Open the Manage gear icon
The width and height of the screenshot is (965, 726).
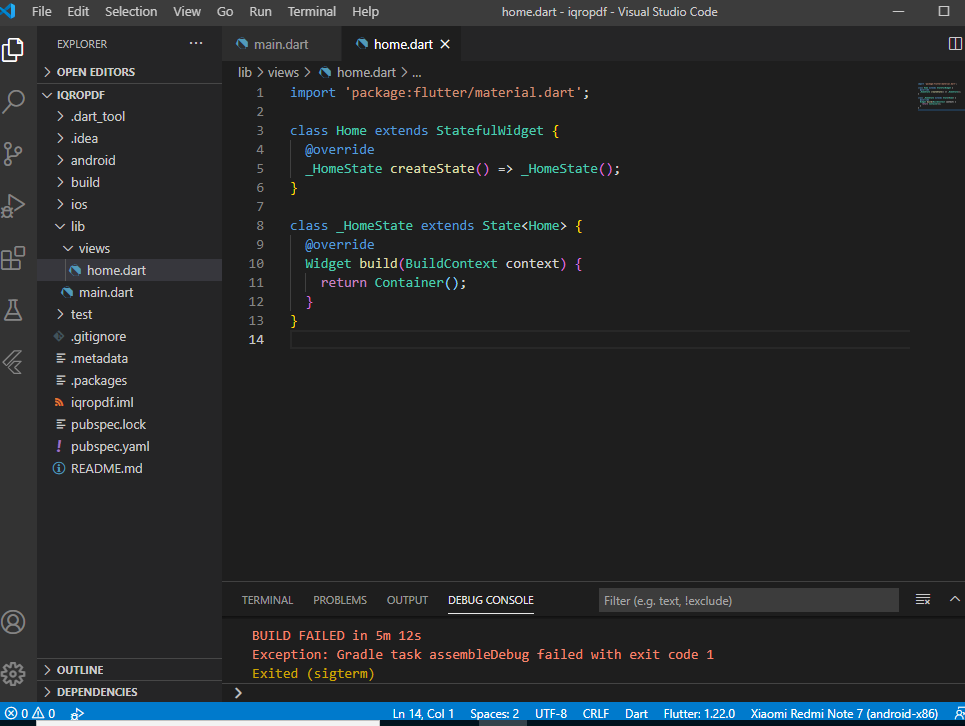14,672
